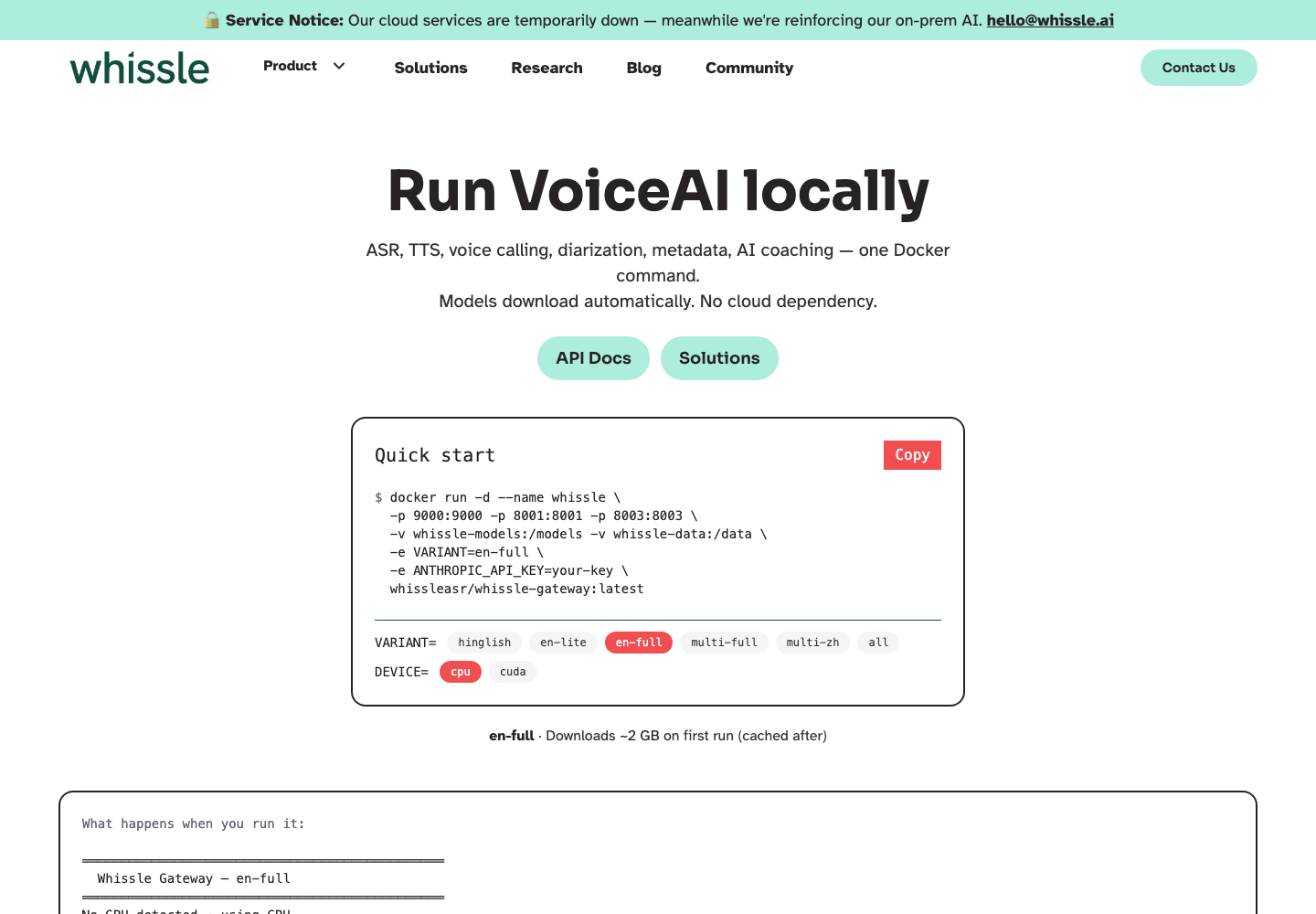Viewport: 1316px width, 914px height.
Task: Click the '-e VARIANT=en-full' line
Action: [x=467, y=552]
